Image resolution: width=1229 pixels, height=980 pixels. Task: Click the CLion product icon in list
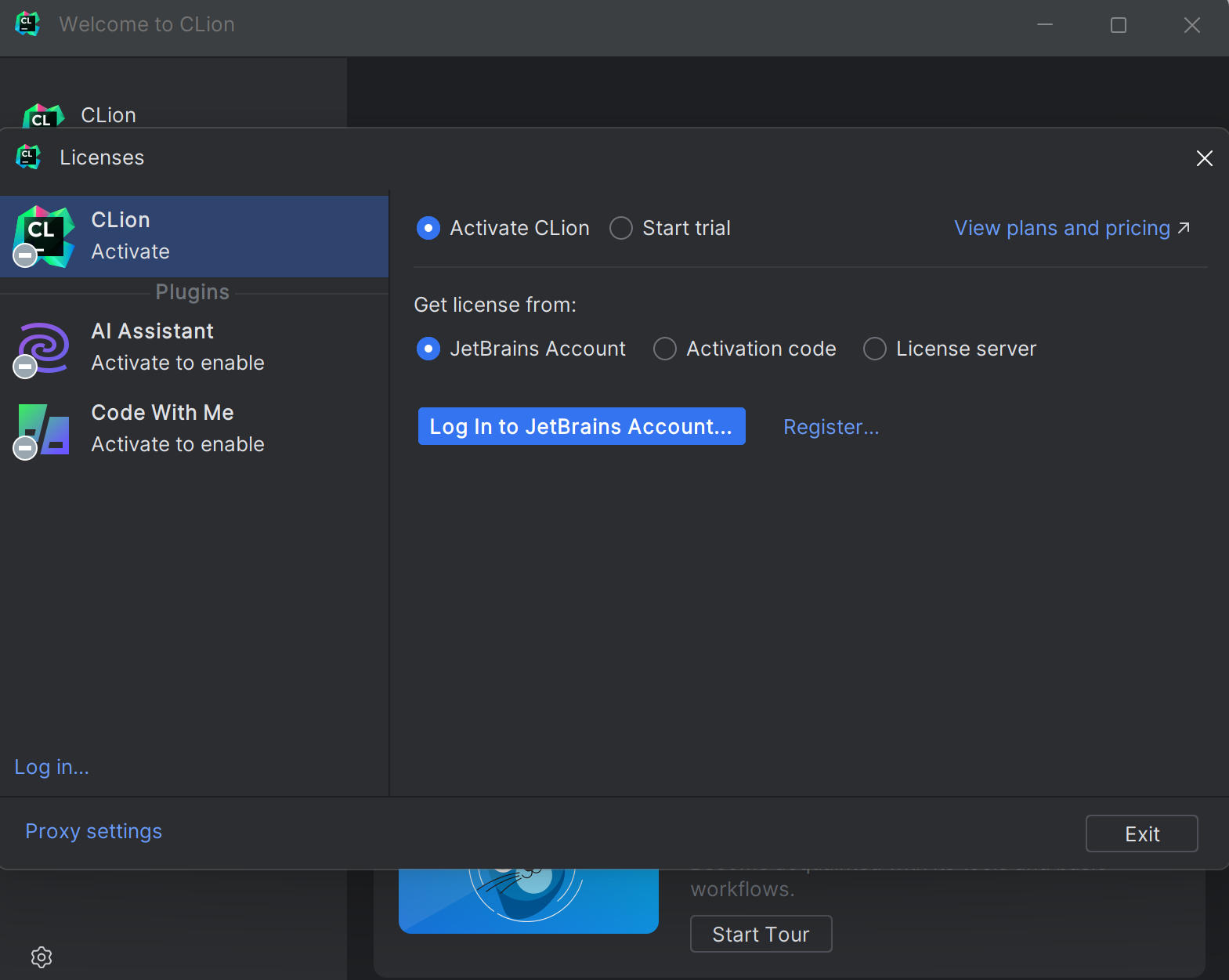pyautogui.click(x=44, y=236)
